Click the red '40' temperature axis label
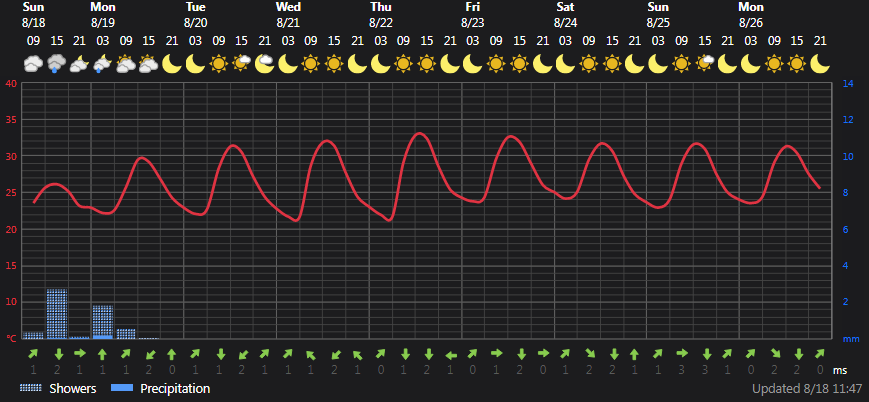This screenshot has height=402, width=869. [11, 84]
